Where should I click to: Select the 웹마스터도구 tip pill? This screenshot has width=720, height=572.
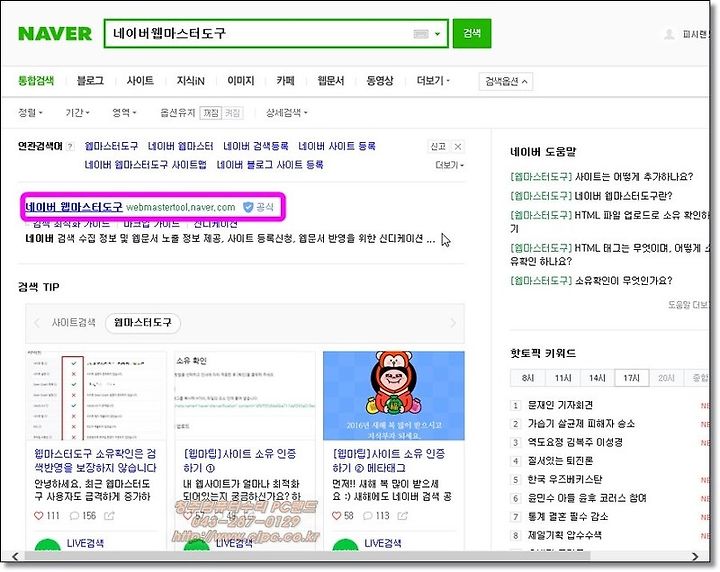click(x=143, y=323)
